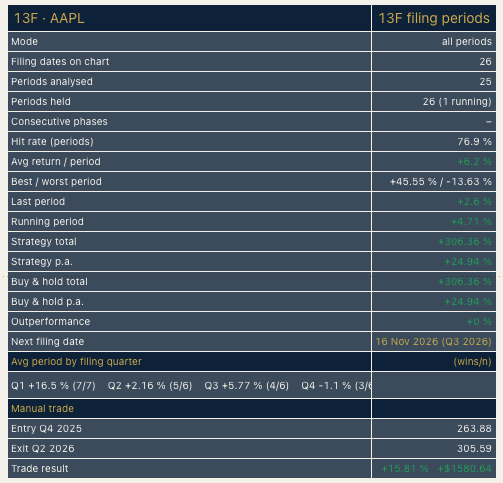Click the trade result amount +$1580.64
The height and width of the screenshot is (483, 503).
point(464,468)
